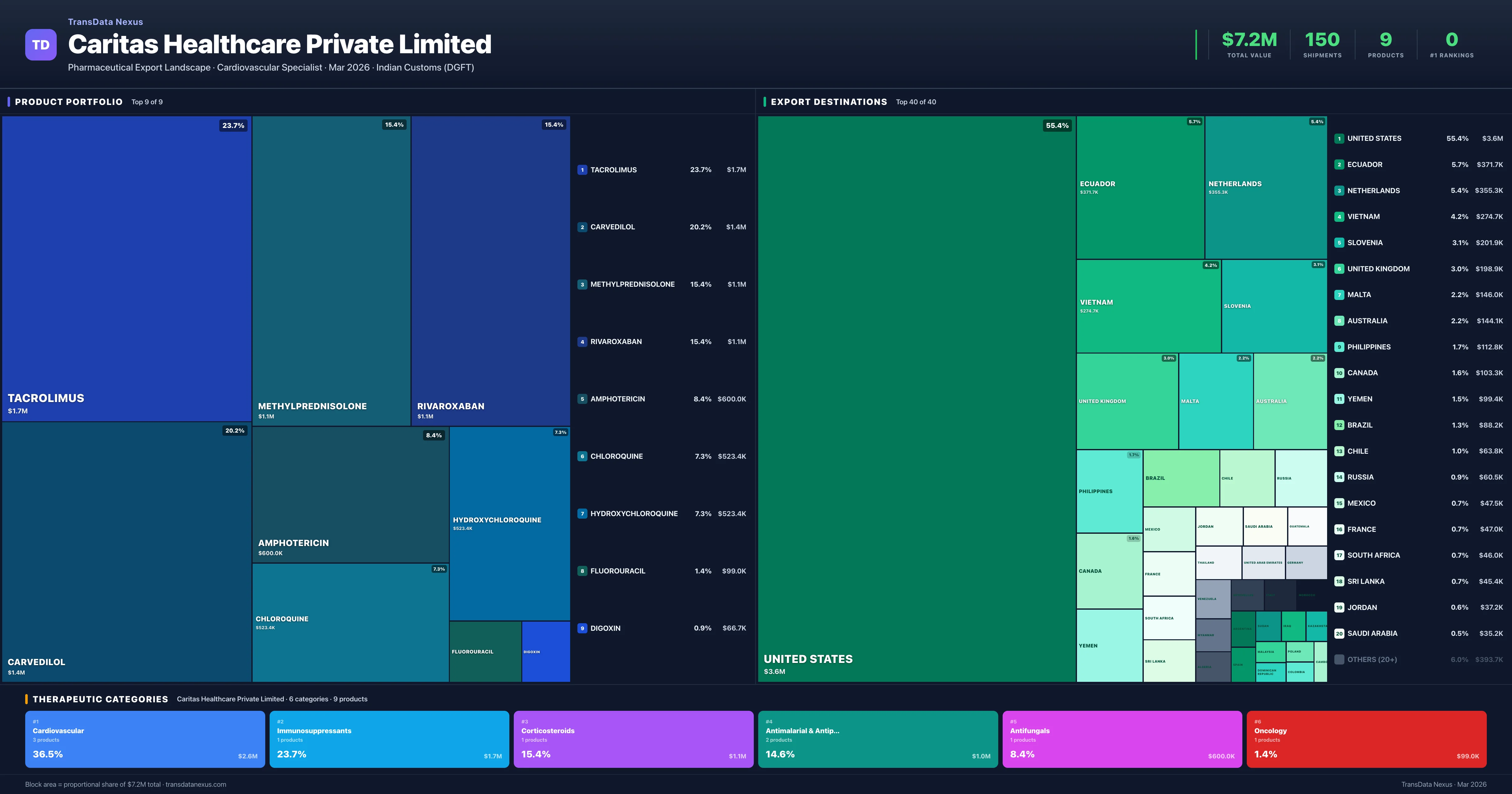Open the Cardiovascular category card

click(x=145, y=739)
